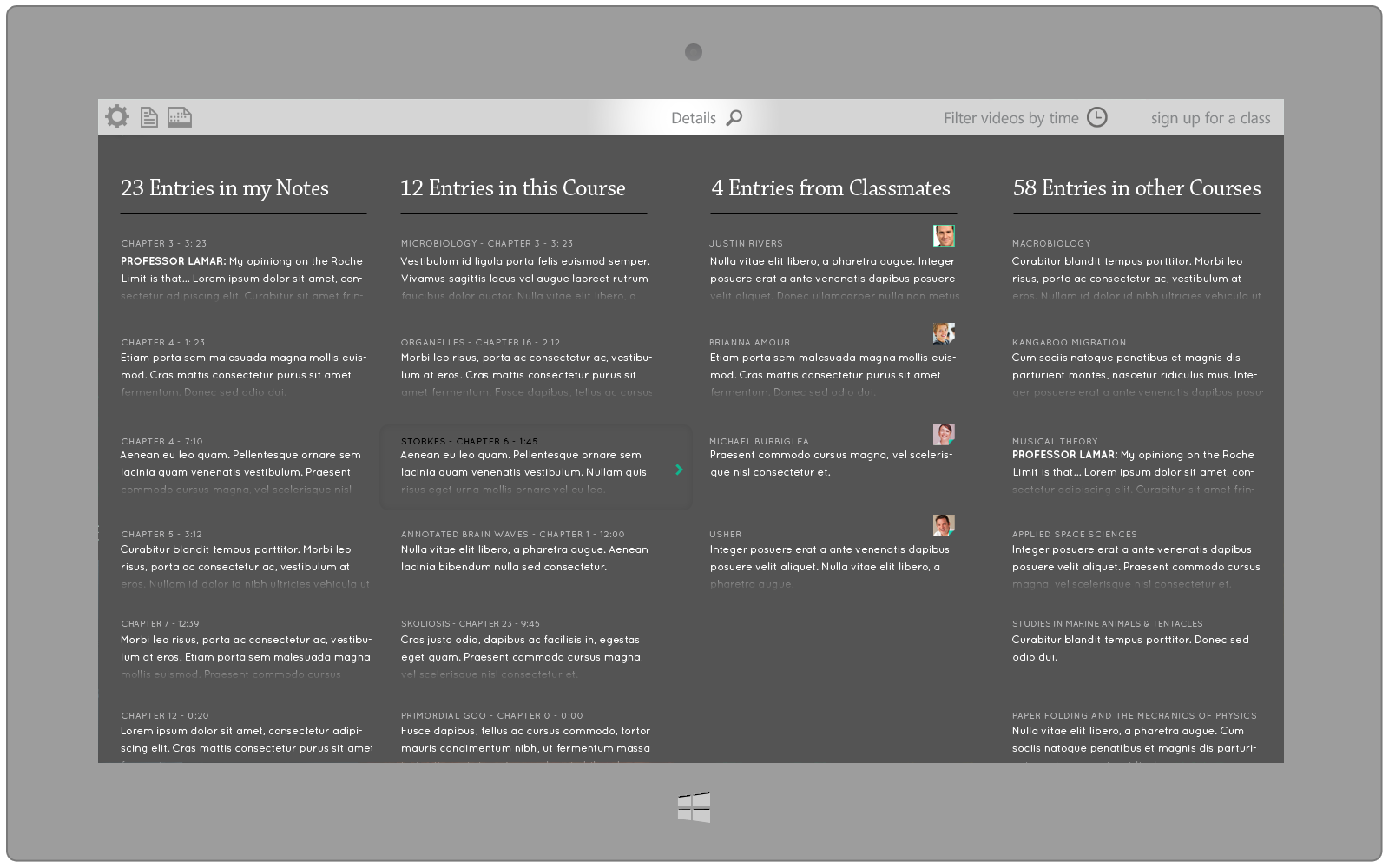Screen dimensions: 1389x868
Task: Open Michael Burbiglea classmate entry name
Action: click(x=759, y=442)
